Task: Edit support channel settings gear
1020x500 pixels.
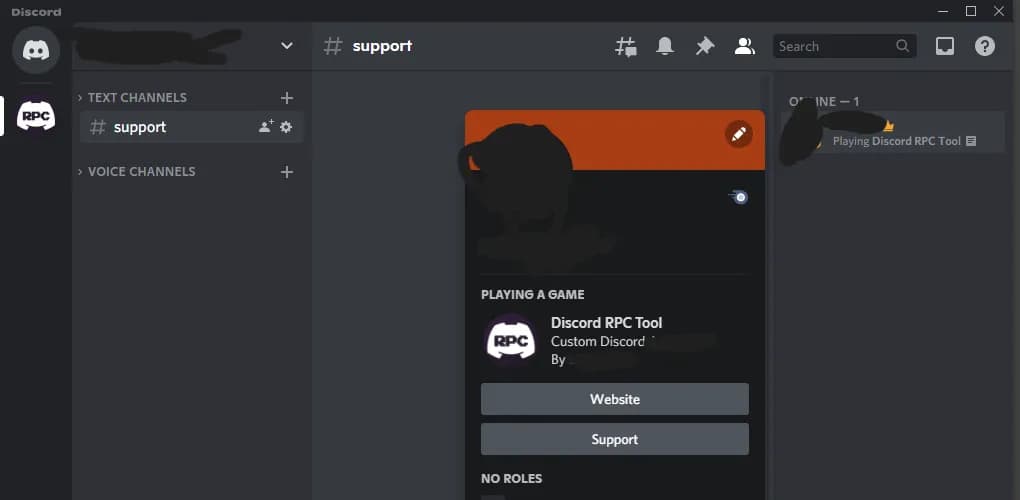Action: (x=286, y=127)
